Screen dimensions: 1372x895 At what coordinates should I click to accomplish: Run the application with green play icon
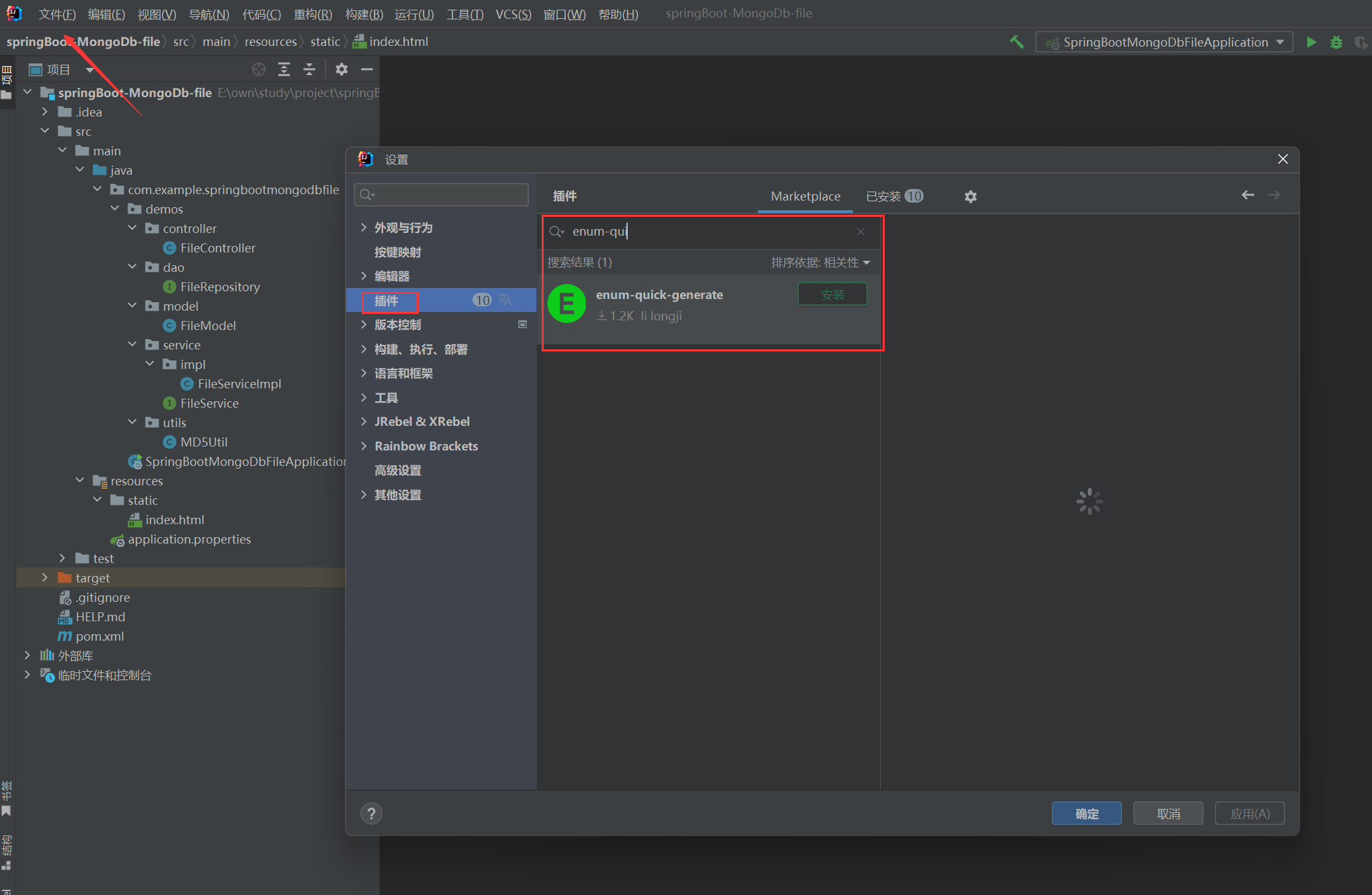click(1311, 42)
